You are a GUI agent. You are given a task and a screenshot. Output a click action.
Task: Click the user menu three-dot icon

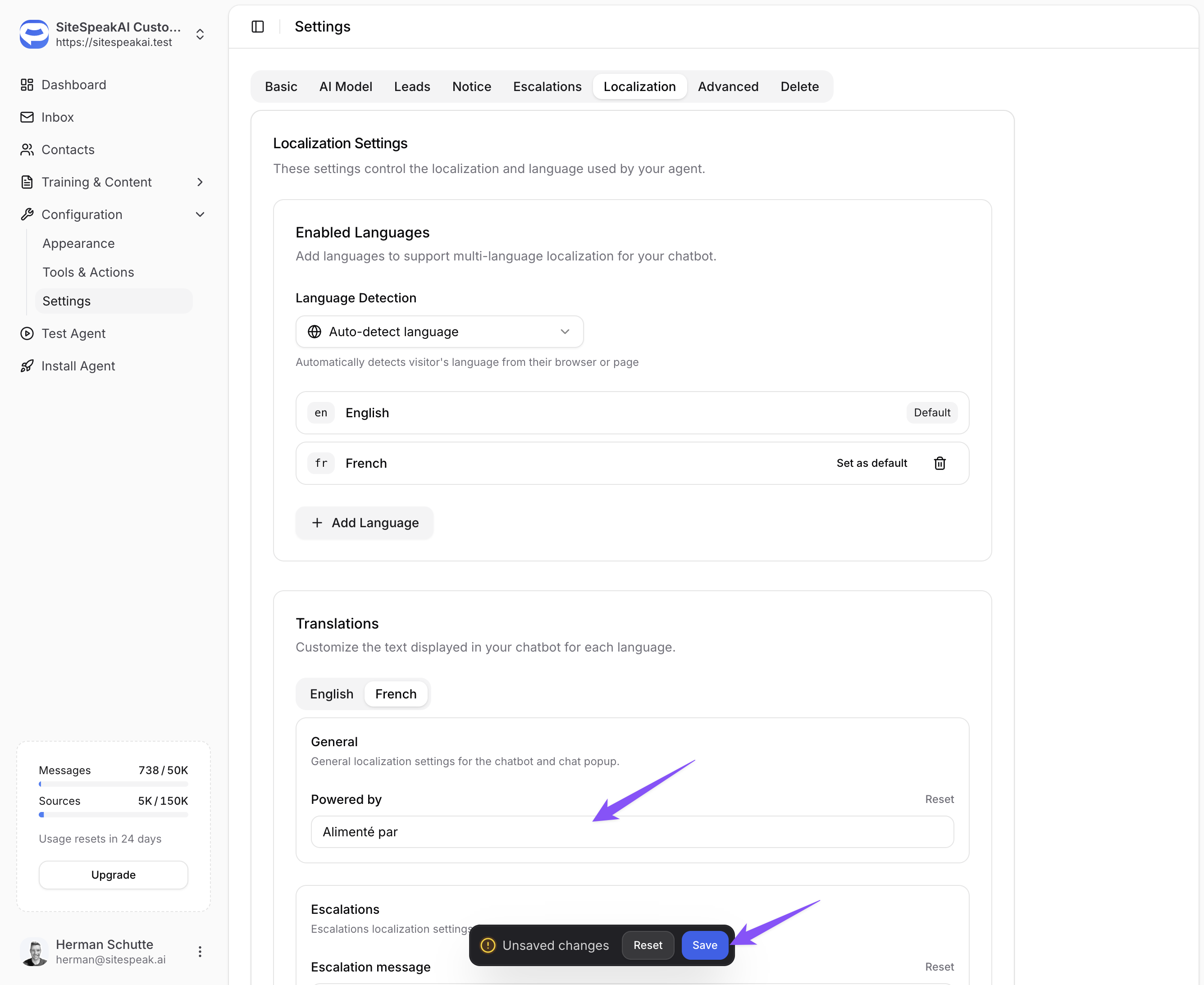pyautogui.click(x=200, y=952)
